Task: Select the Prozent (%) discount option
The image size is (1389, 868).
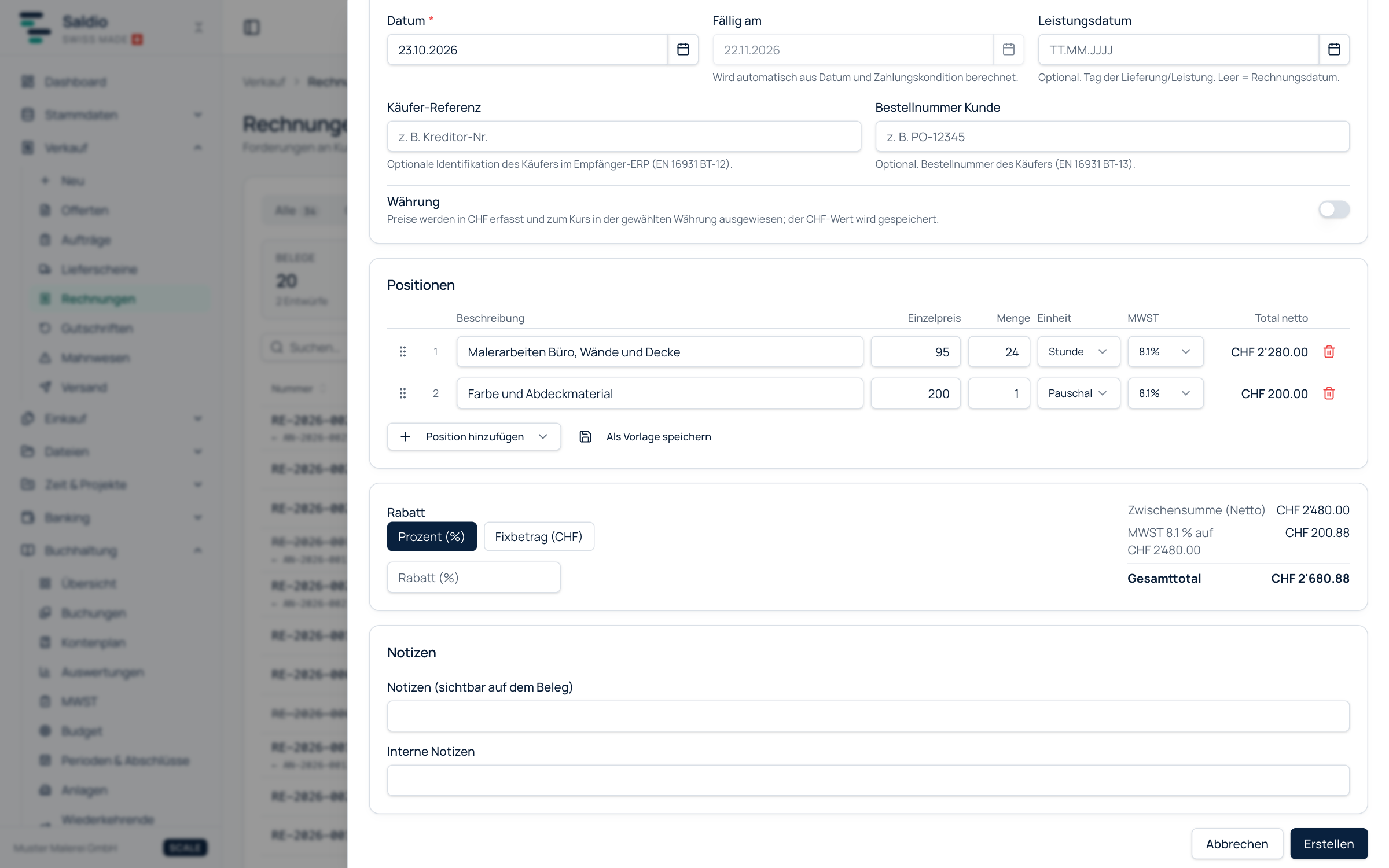Action: (432, 536)
